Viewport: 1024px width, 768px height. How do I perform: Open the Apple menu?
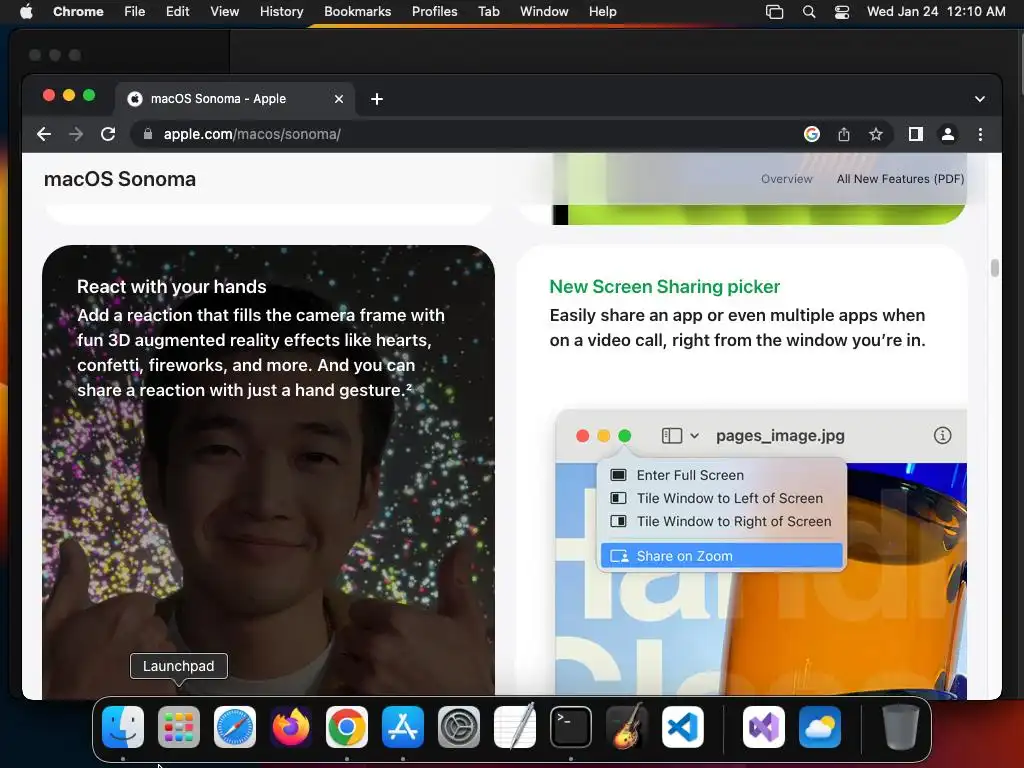26,12
